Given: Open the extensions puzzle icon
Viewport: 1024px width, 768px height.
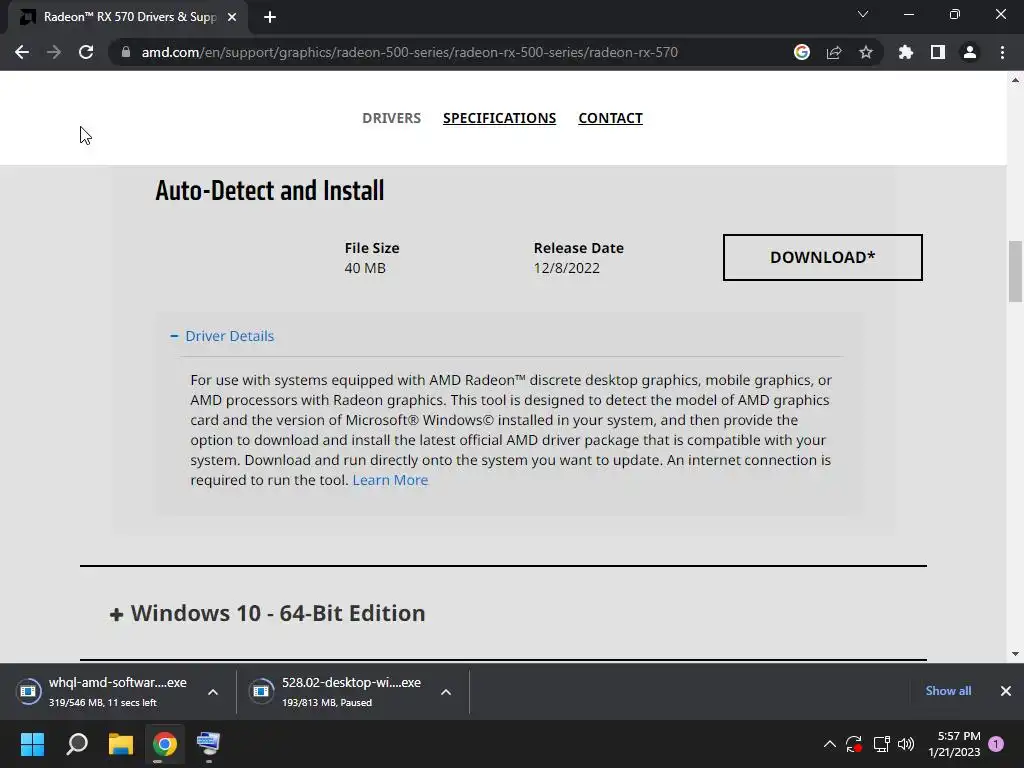Looking at the screenshot, I should tap(906, 52).
